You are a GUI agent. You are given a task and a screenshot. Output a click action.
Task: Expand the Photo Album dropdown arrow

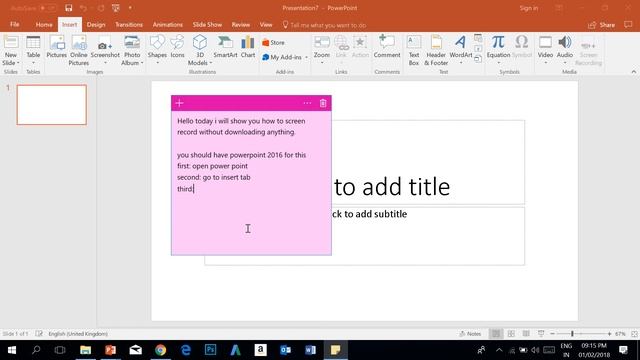(x=142, y=63)
